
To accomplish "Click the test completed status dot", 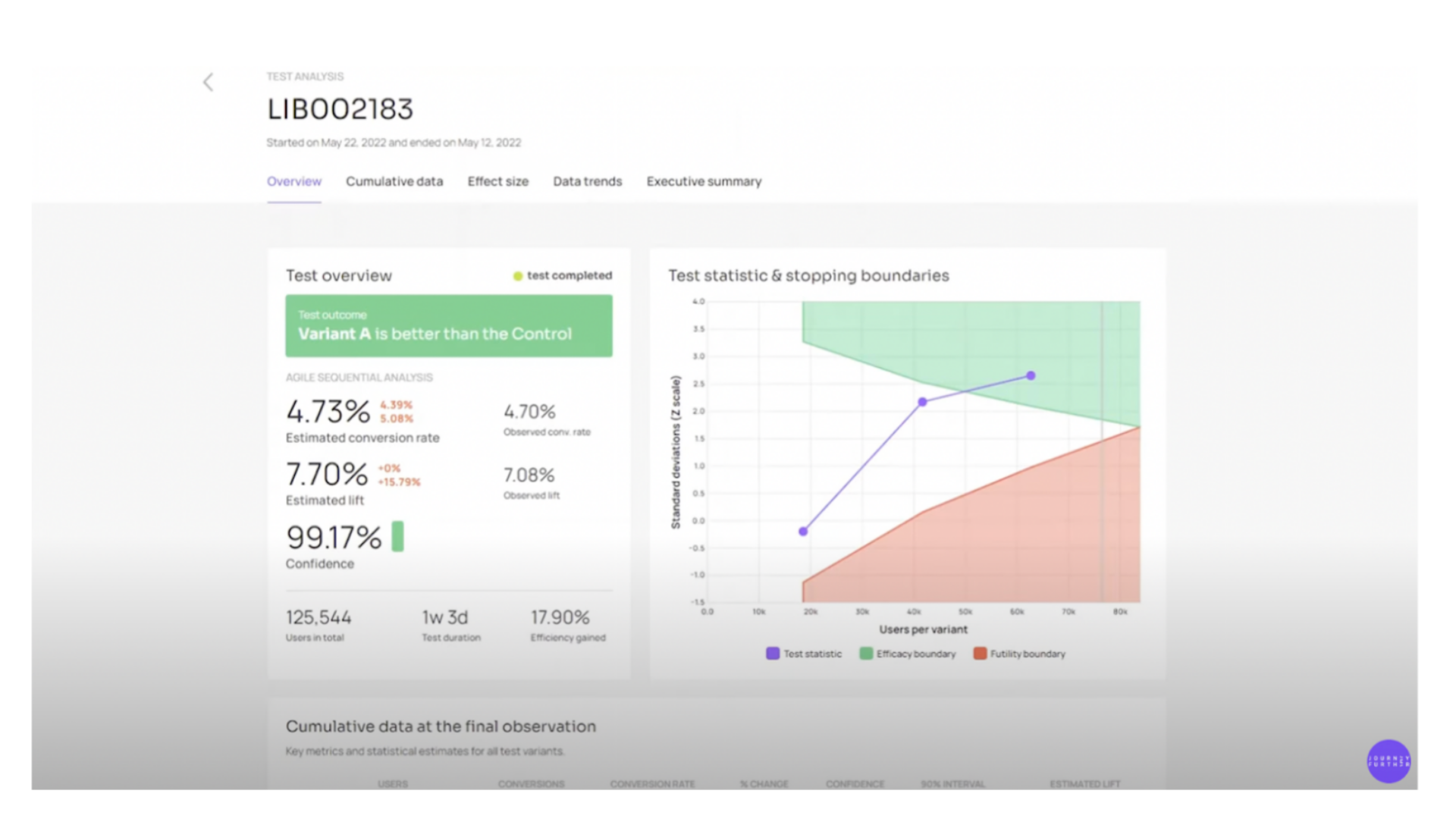I will click(518, 276).
